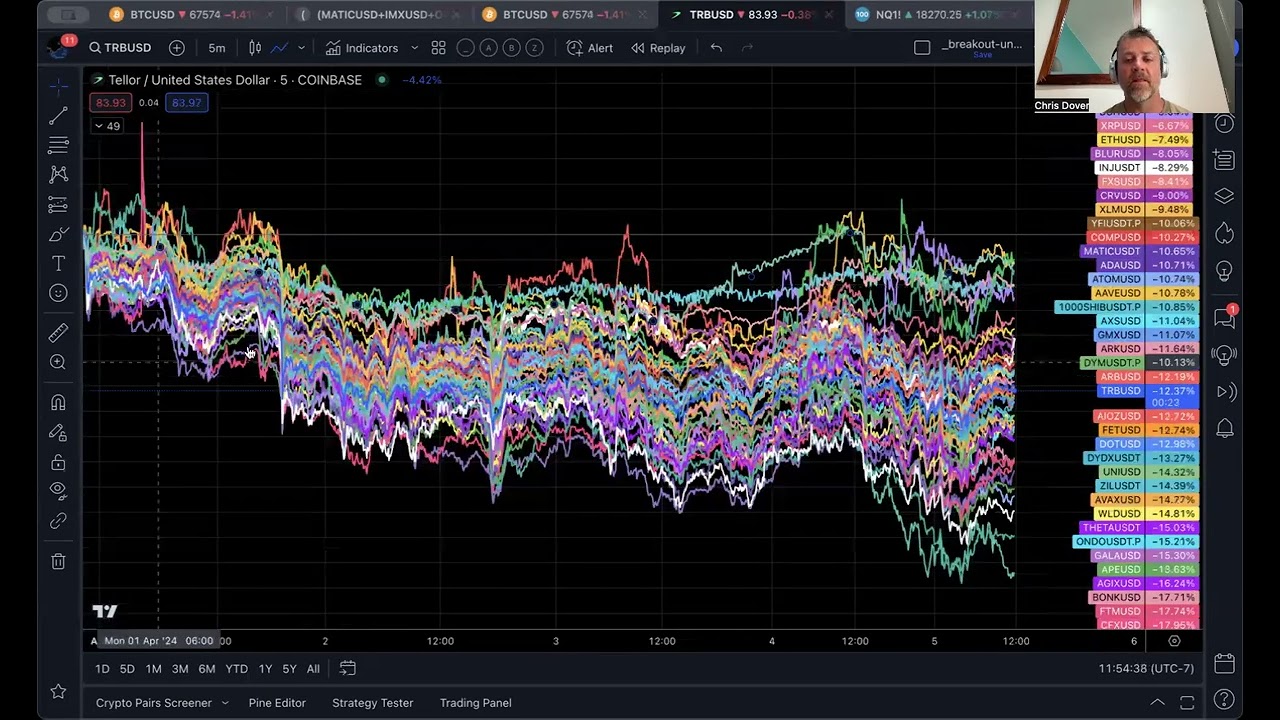
Task: Select the Measure ruler tool
Action: (x=58, y=332)
